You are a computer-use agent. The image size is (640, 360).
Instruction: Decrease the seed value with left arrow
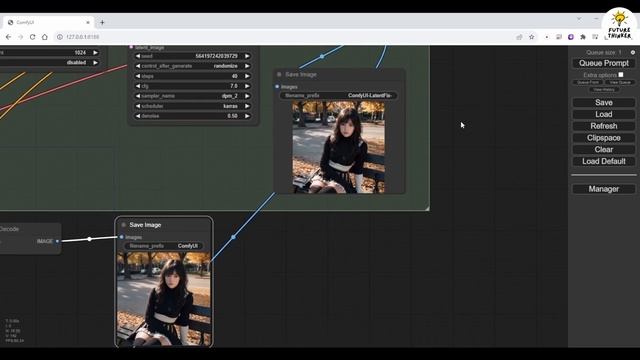(x=138, y=56)
